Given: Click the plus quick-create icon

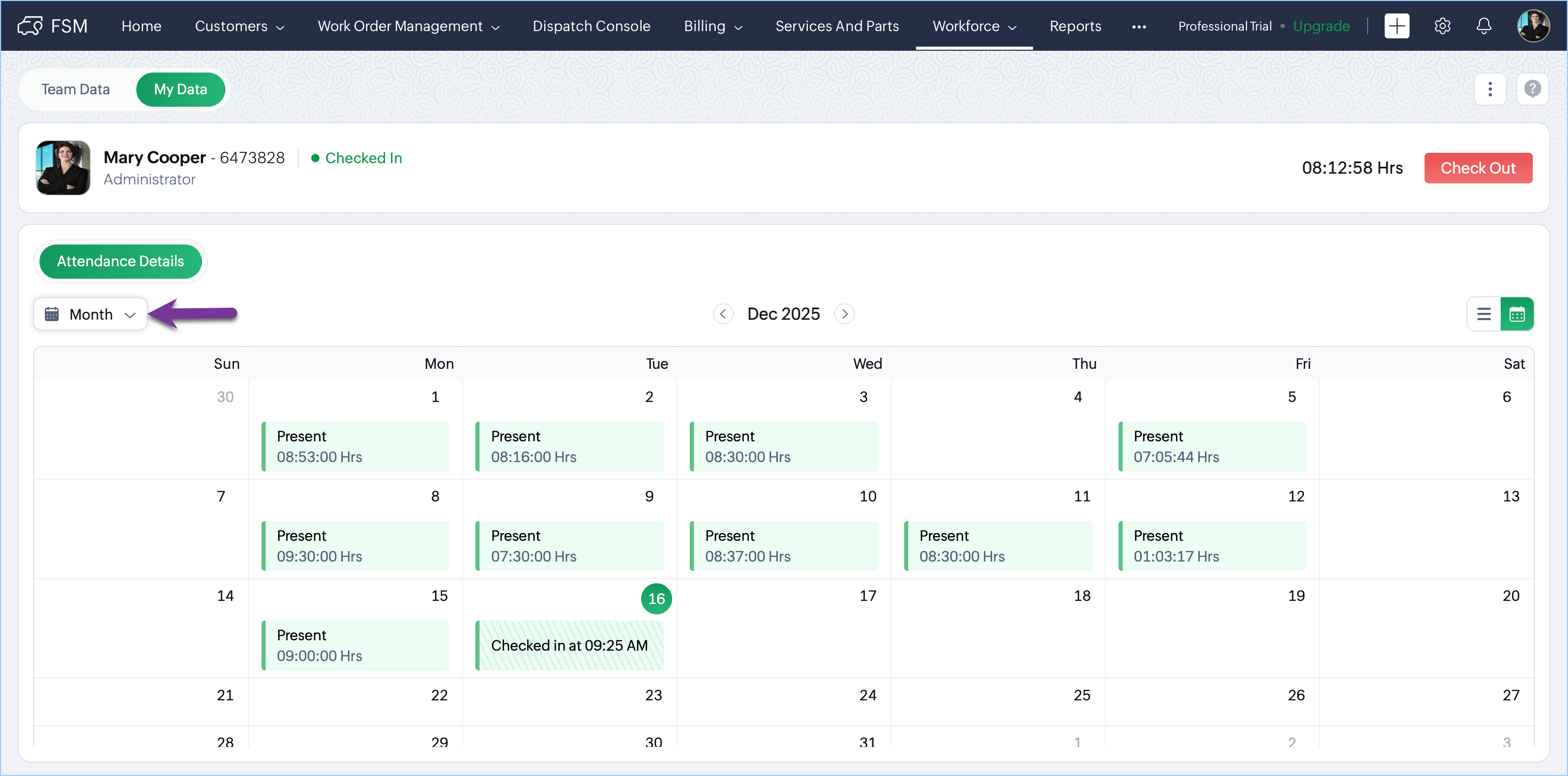Looking at the screenshot, I should pyautogui.click(x=1397, y=25).
